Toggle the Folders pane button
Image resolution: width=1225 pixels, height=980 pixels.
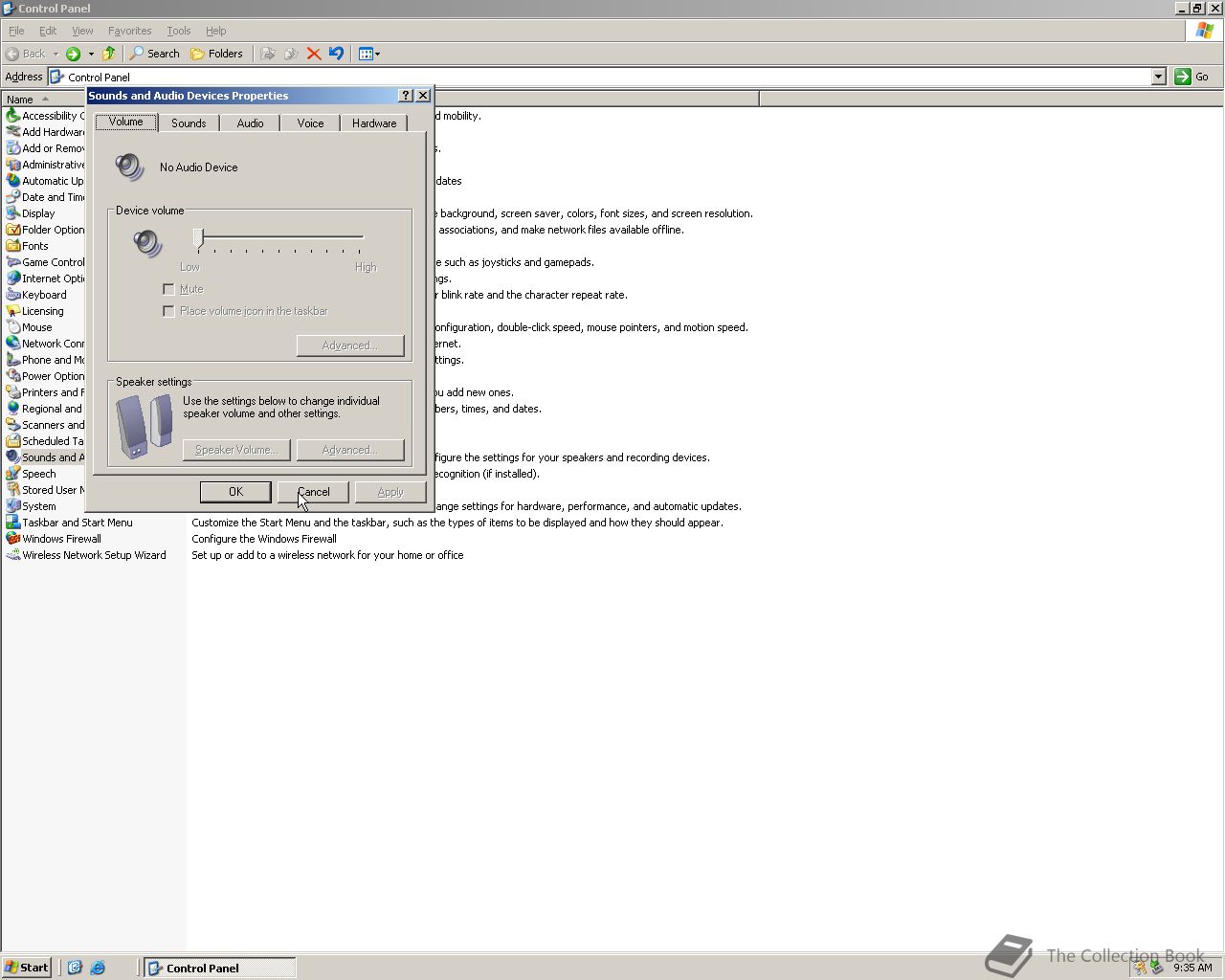(x=216, y=54)
